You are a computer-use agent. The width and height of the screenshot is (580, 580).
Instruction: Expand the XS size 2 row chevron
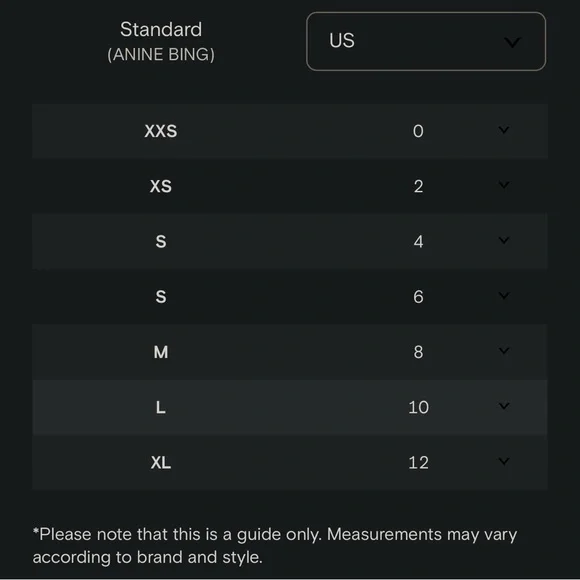click(503, 185)
